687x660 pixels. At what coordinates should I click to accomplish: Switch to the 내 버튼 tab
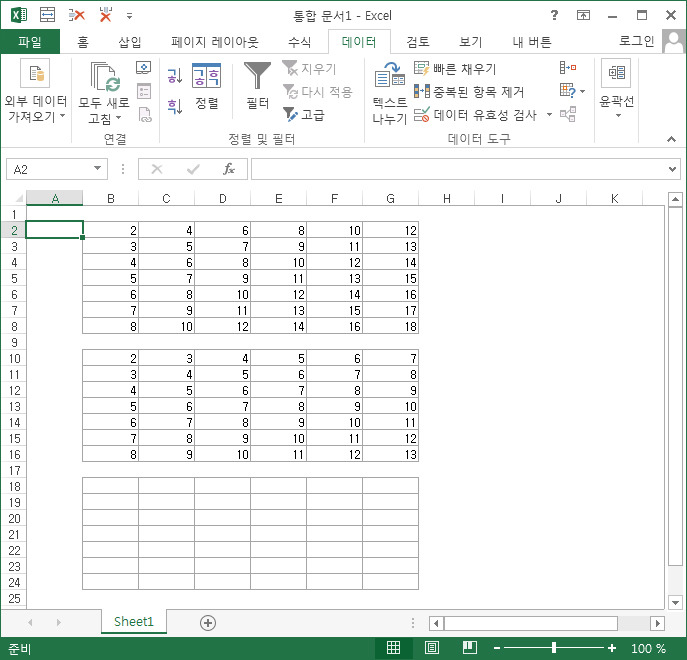coord(531,42)
